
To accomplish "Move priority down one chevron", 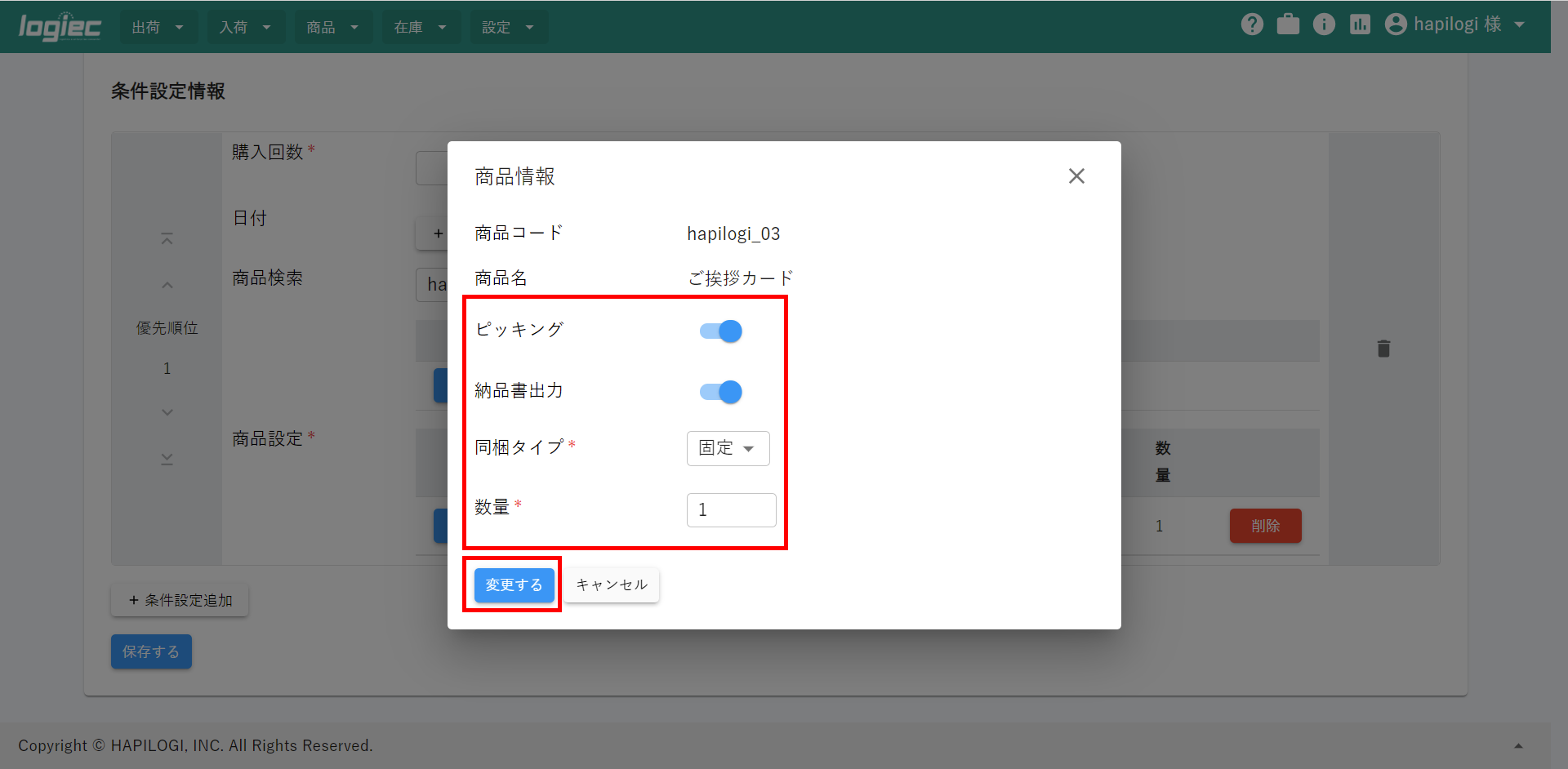I will pos(167,412).
